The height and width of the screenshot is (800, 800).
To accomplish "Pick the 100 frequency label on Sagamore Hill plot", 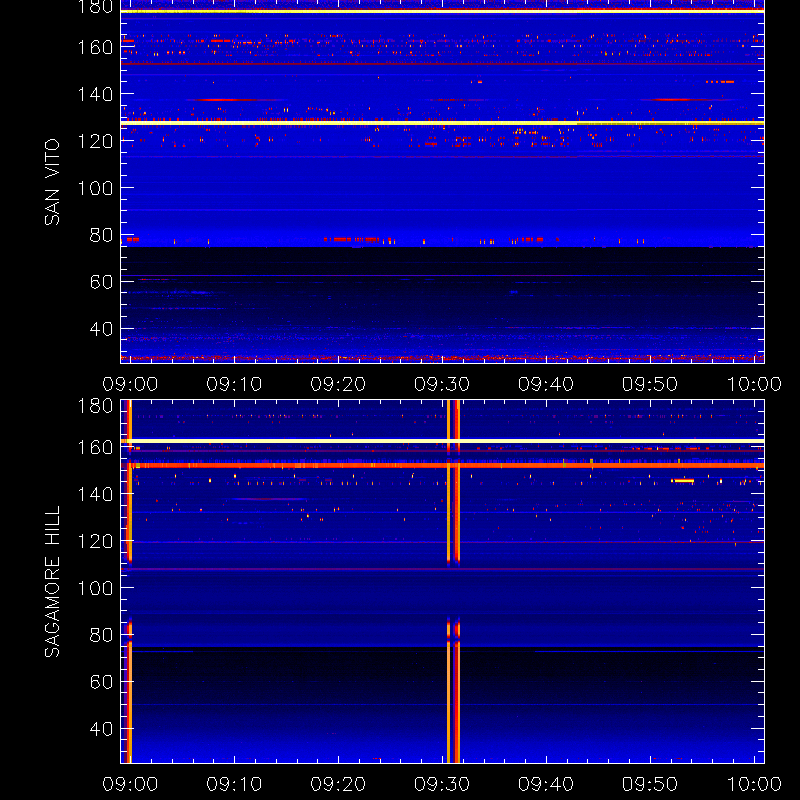I will (x=95, y=588).
